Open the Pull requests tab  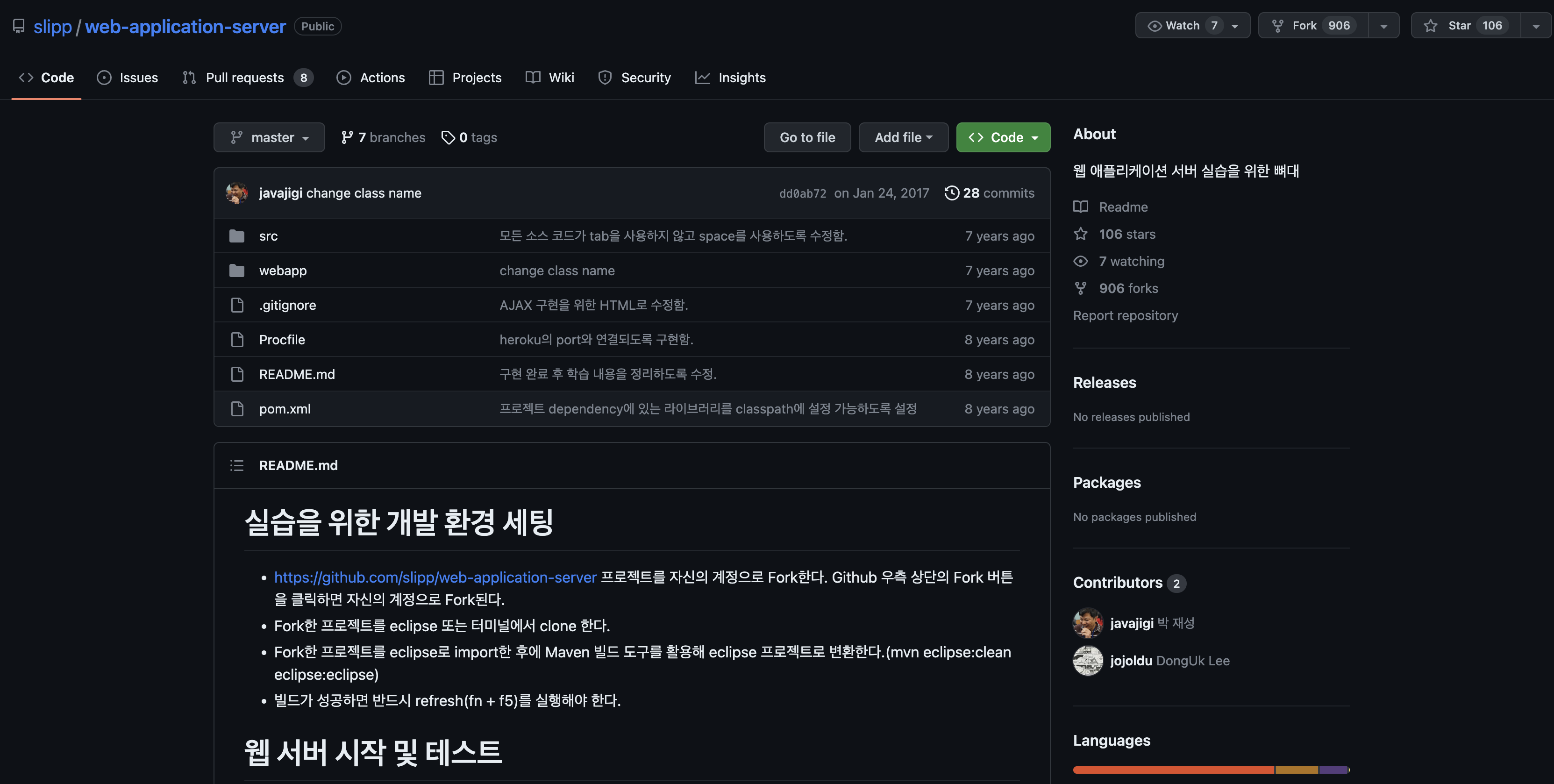tap(247, 78)
